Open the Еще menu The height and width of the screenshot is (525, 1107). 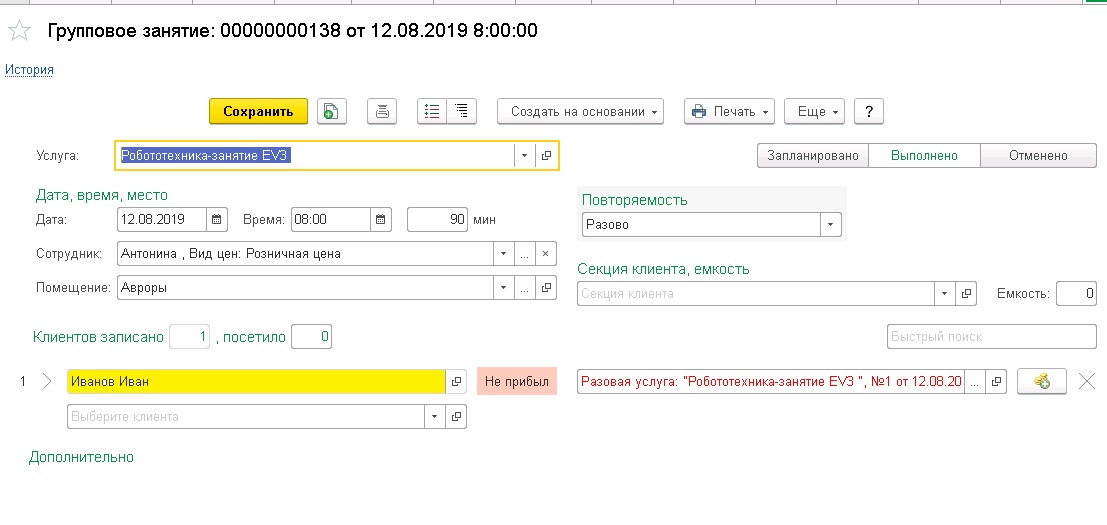coord(815,111)
